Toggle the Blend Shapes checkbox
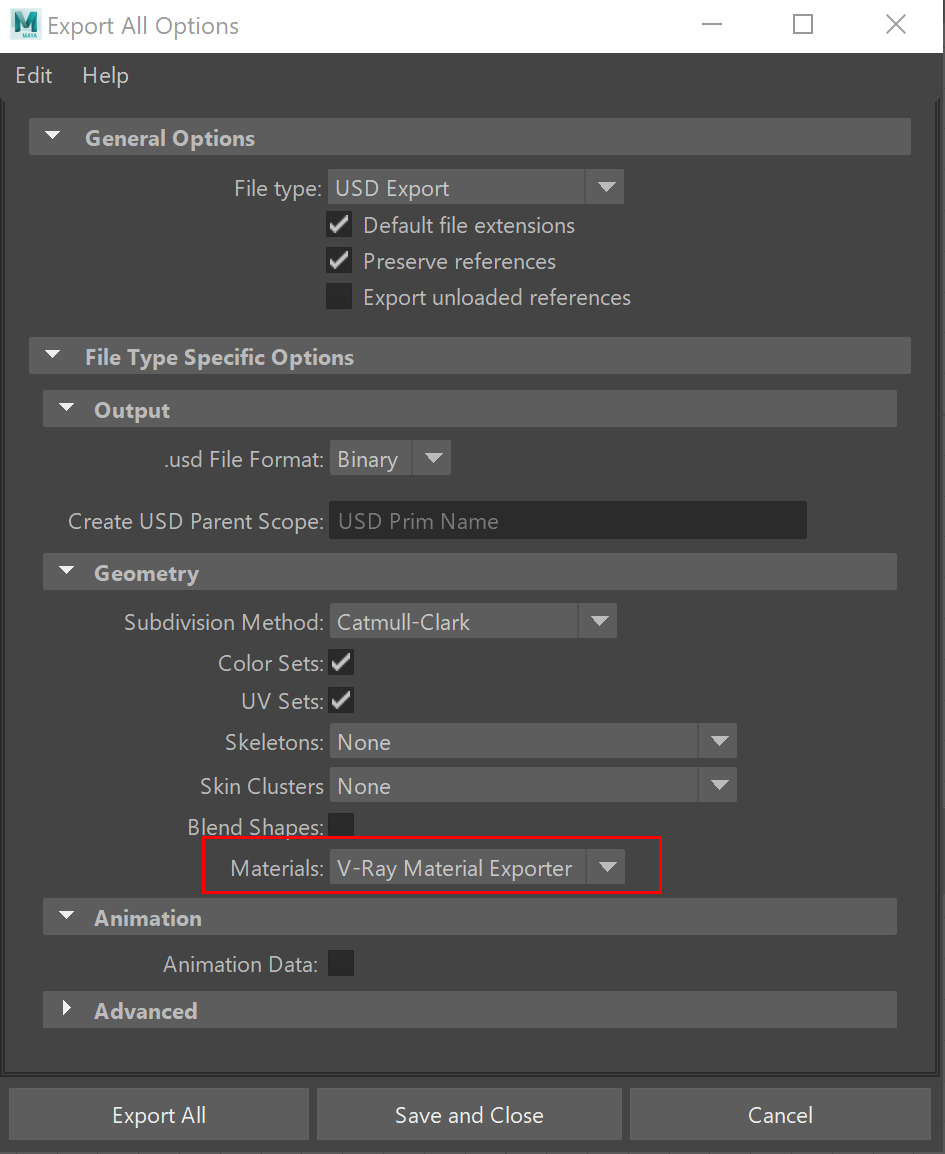Screen dimensions: 945x1154 [341, 826]
